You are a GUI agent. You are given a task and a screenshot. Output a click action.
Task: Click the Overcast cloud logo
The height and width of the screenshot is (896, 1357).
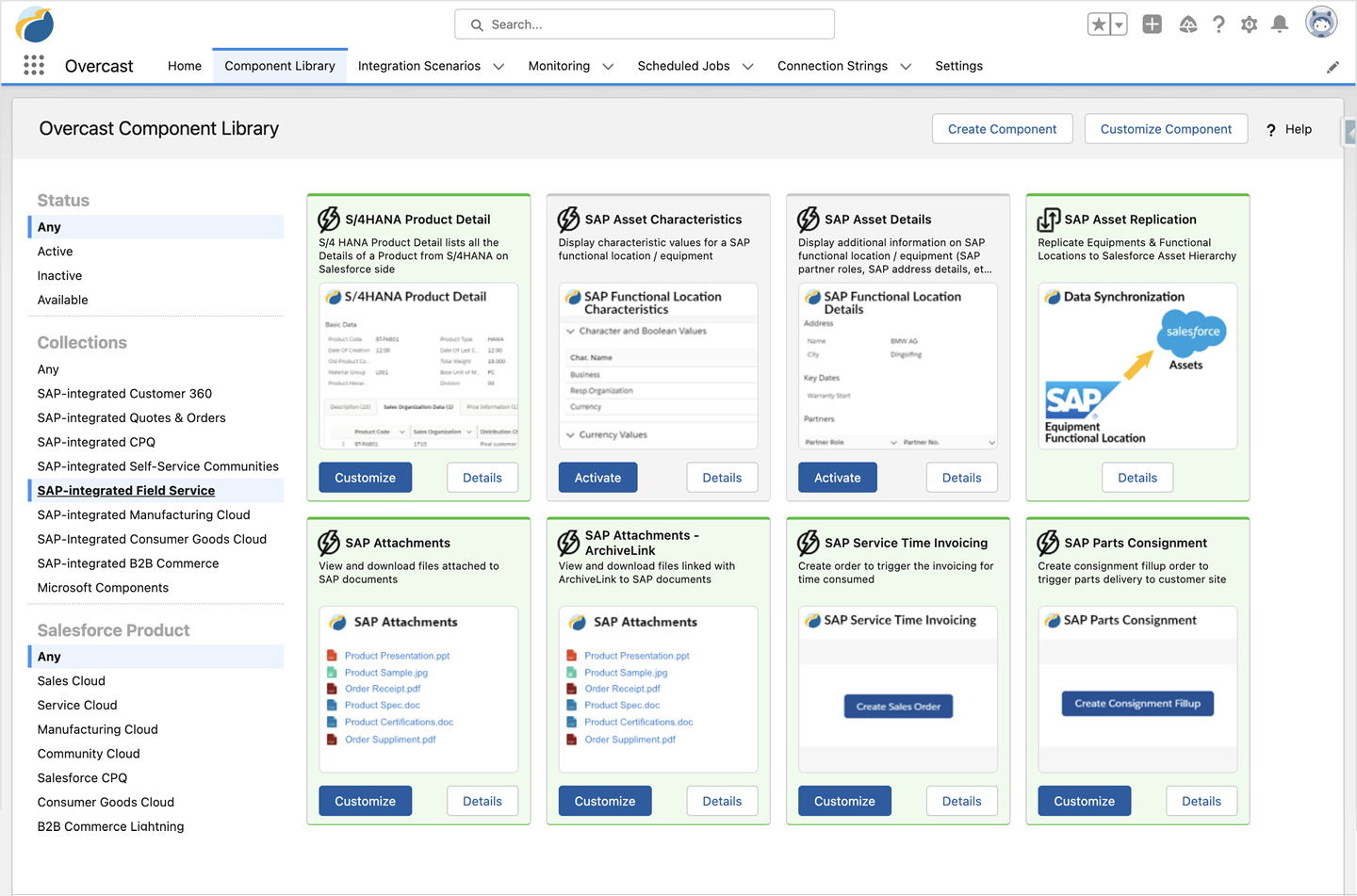click(x=35, y=24)
